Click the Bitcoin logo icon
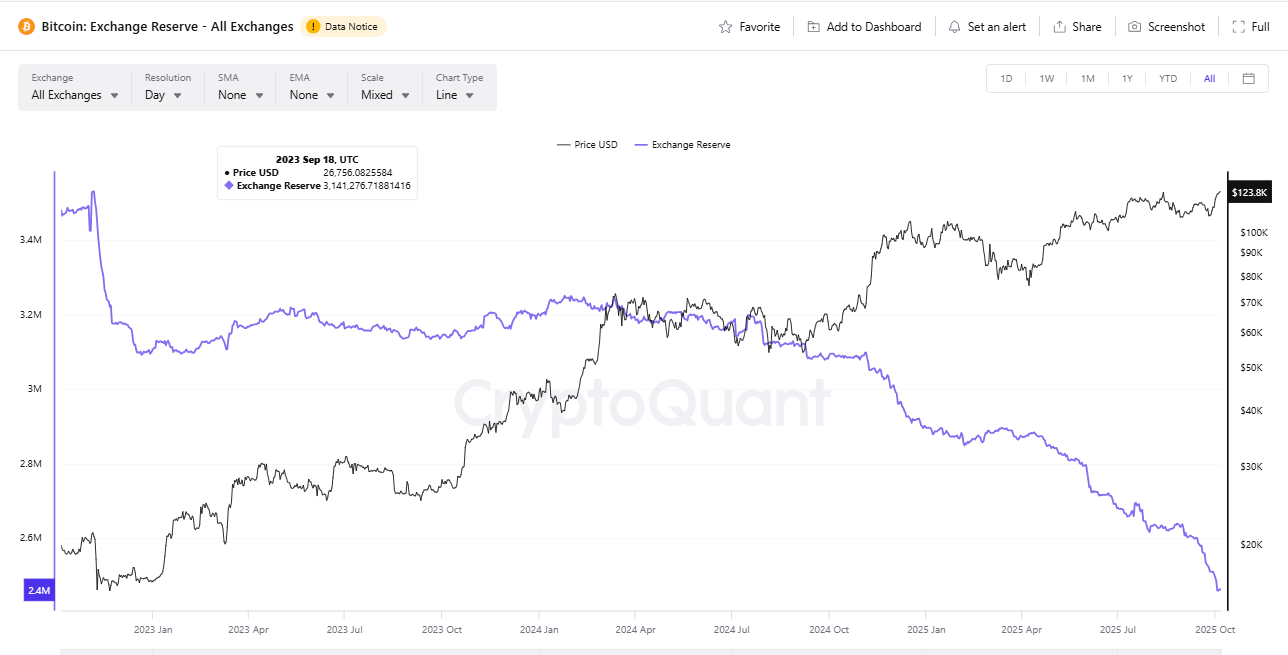The width and height of the screenshot is (1288, 655). click(x=26, y=27)
